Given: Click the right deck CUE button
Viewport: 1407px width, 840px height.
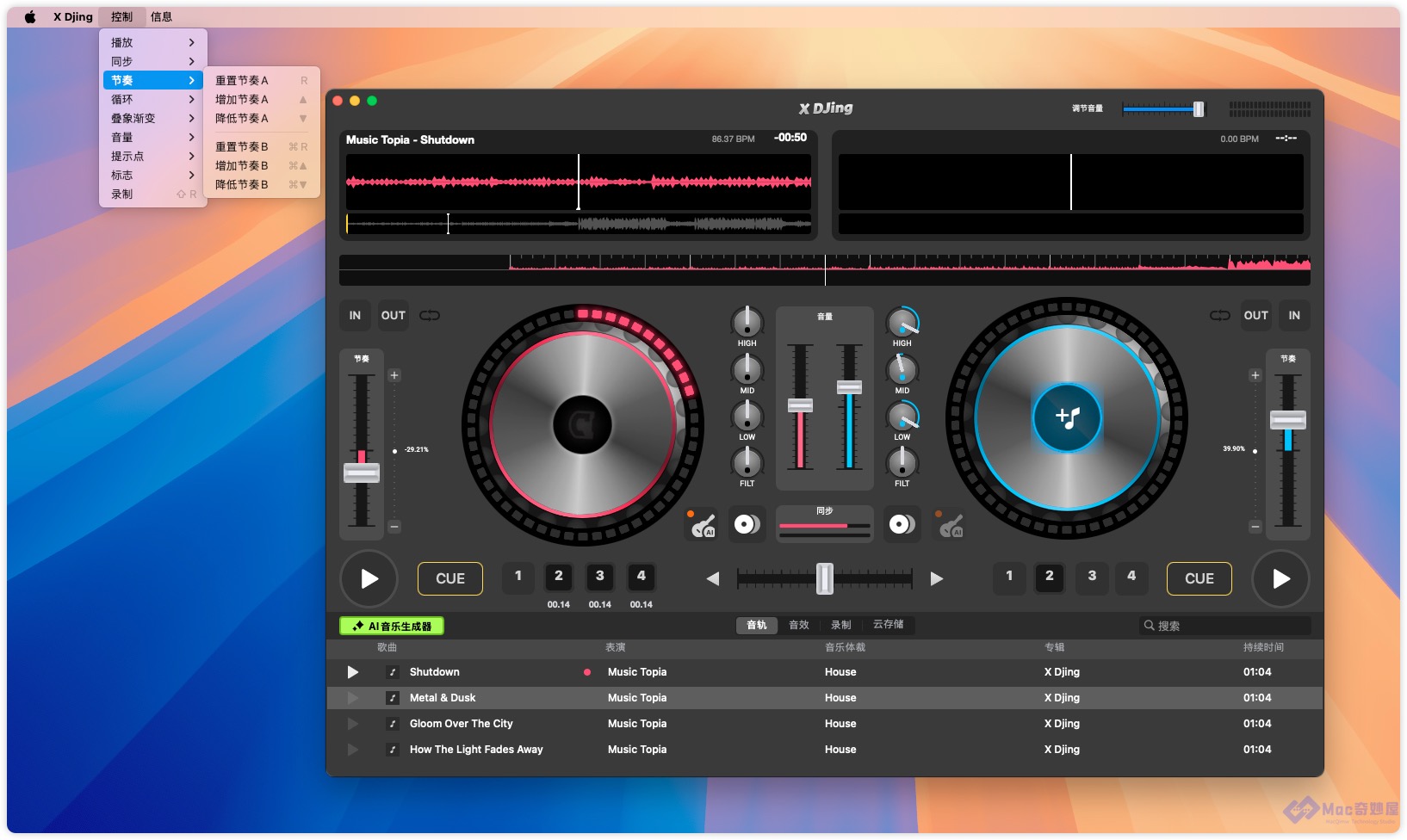Looking at the screenshot, I should tap(1199, 578).
